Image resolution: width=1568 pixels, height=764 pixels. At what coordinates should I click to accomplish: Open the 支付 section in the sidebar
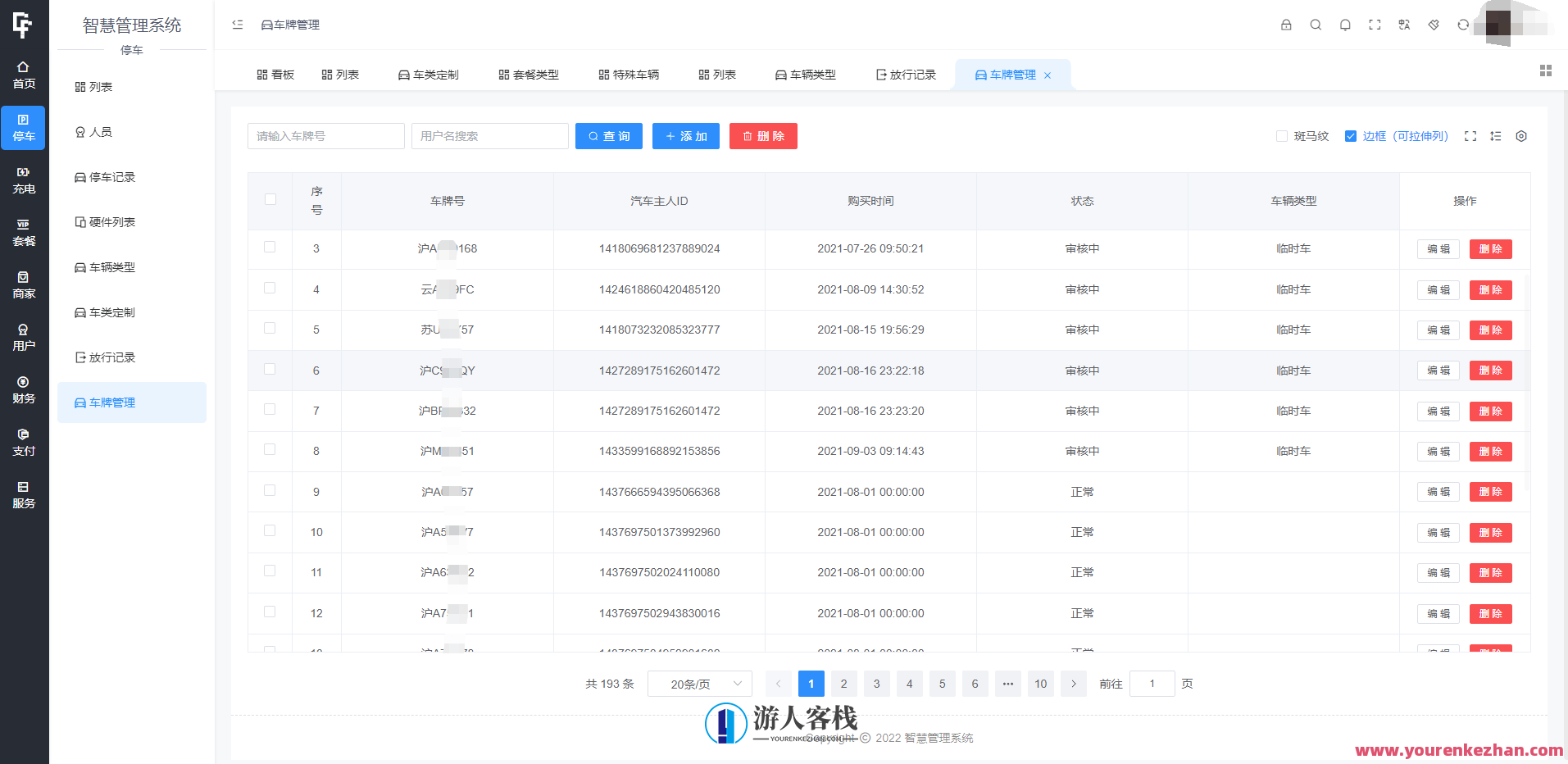tap(23, 443)
